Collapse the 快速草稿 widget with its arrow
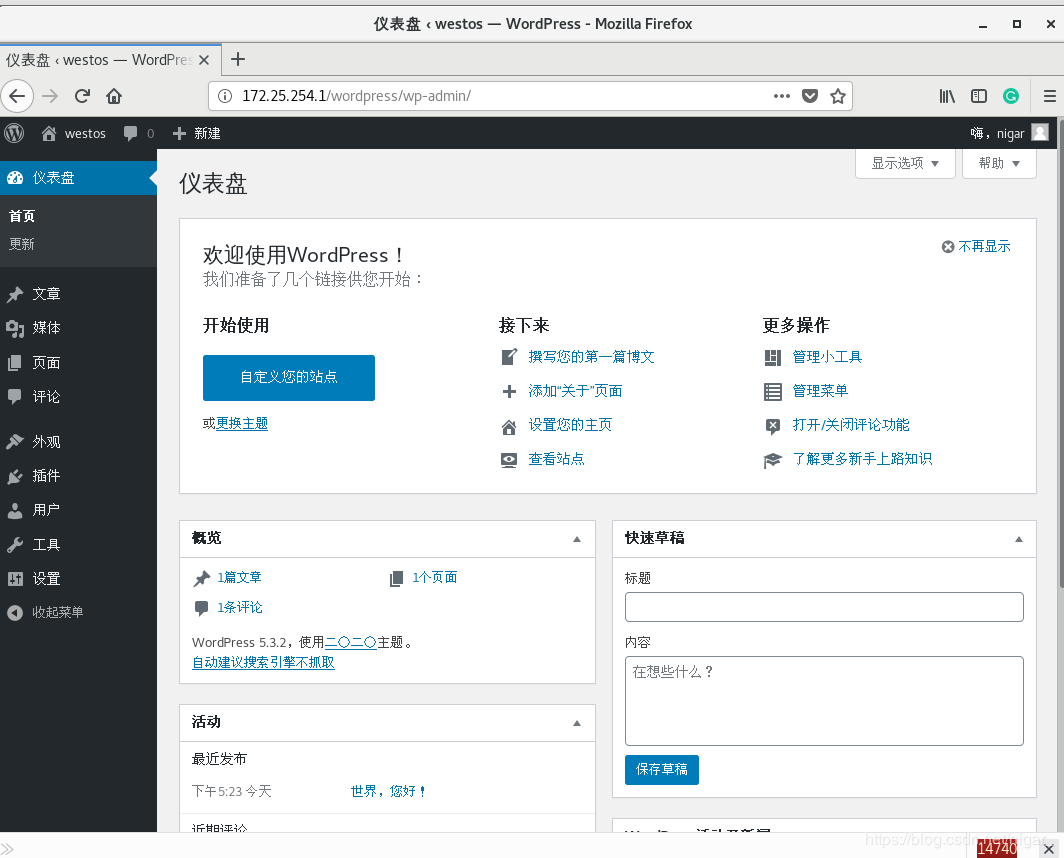The image size is (1064, 858). (1019, 539)
